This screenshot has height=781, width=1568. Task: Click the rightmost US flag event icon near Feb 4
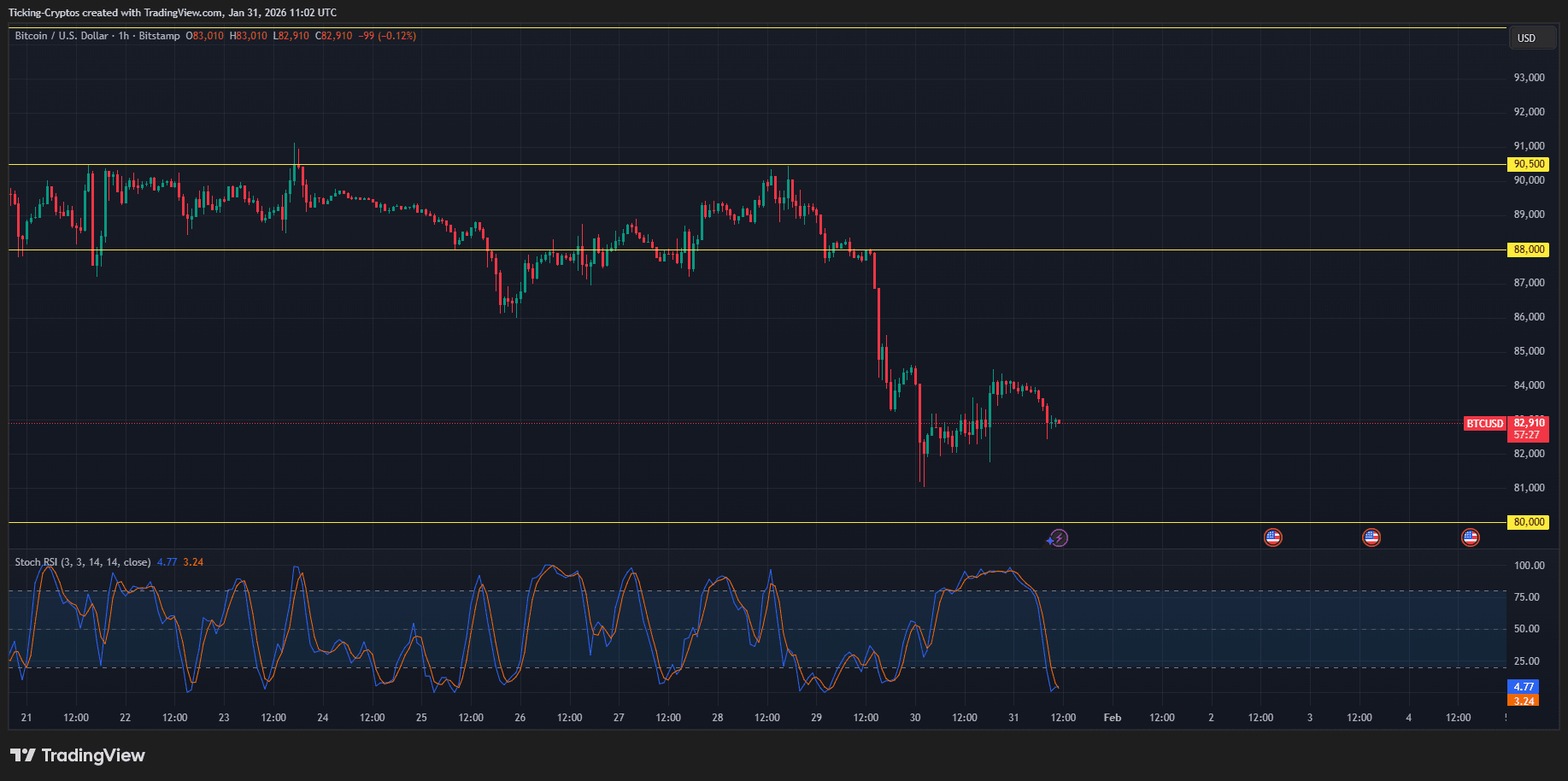tap(1471, 537)
